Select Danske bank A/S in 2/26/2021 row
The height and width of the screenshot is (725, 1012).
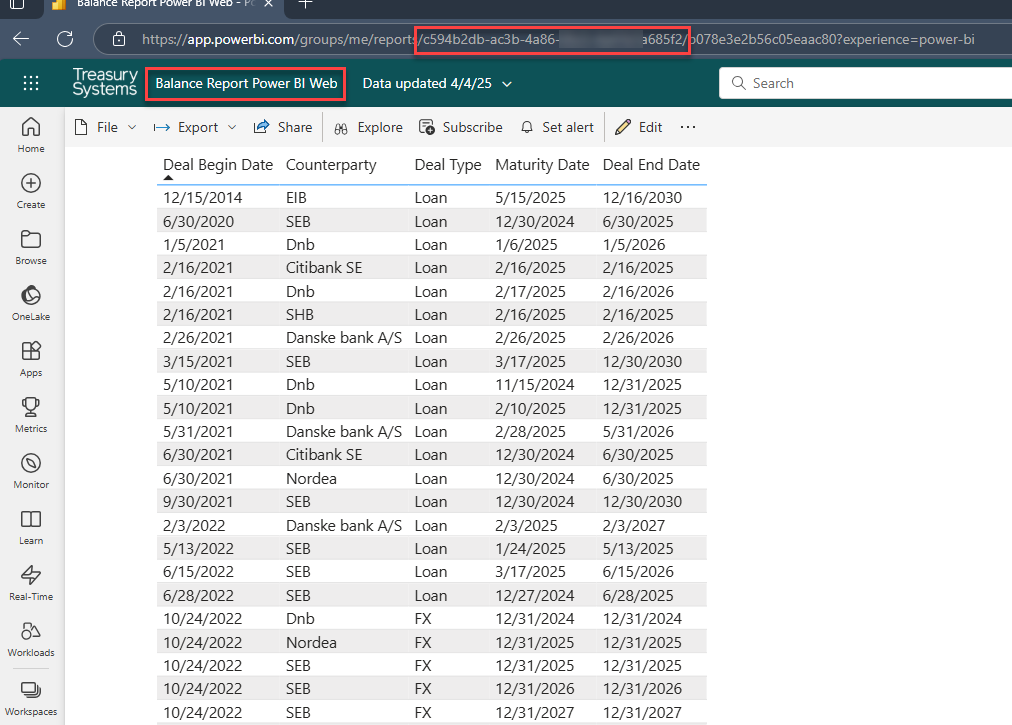(x=344, y=338)
